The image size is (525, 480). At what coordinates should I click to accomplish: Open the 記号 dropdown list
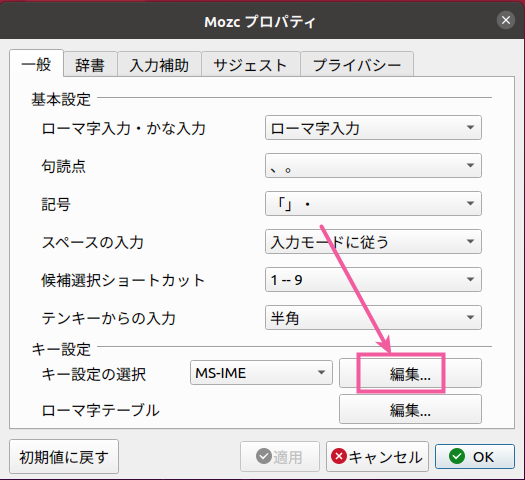373,204
